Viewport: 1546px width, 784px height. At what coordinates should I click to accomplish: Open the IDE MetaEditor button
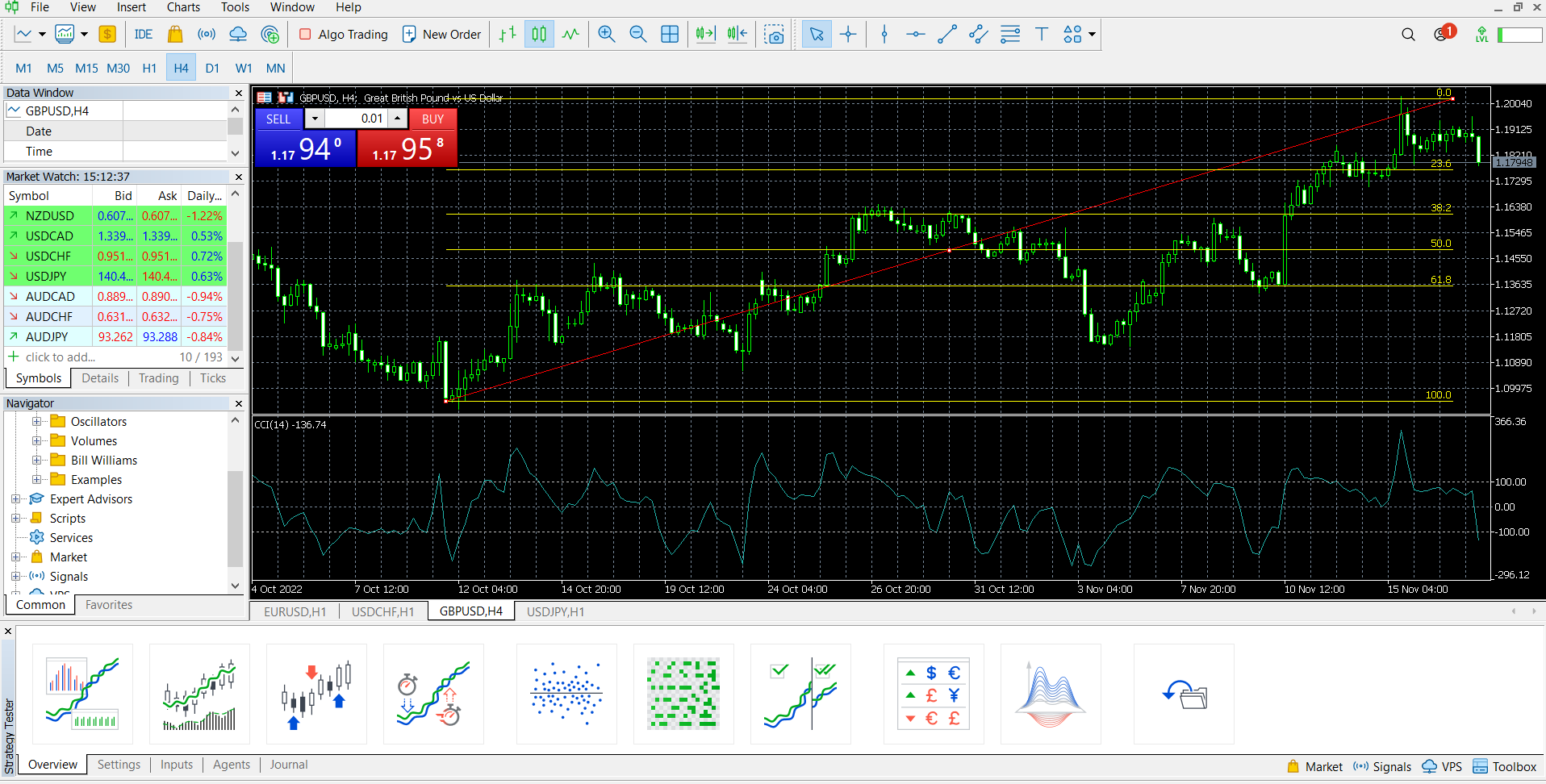[x=144, y=34]
